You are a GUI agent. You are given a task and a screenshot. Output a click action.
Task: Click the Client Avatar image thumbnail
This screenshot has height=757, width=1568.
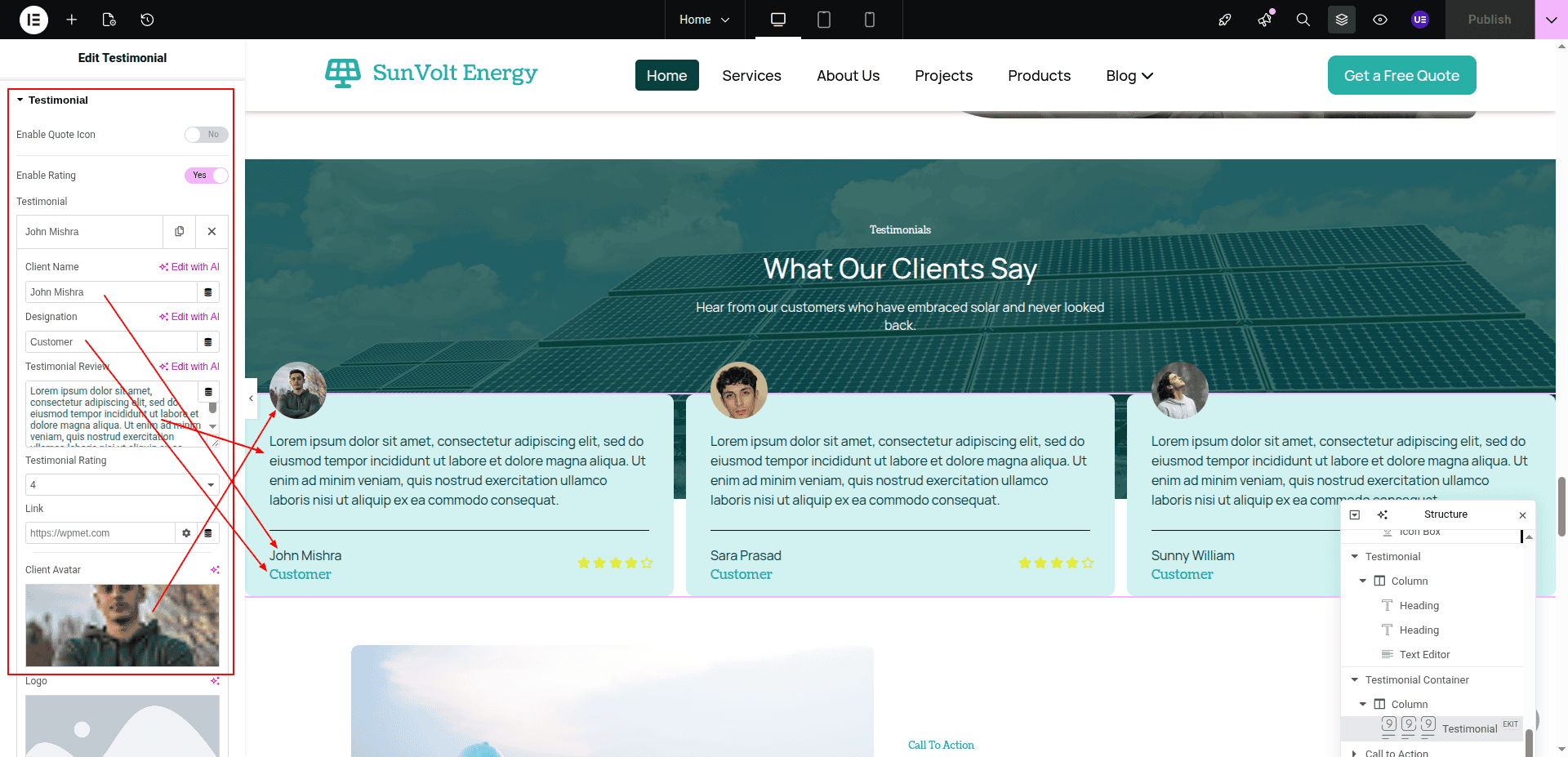(122, 625)
